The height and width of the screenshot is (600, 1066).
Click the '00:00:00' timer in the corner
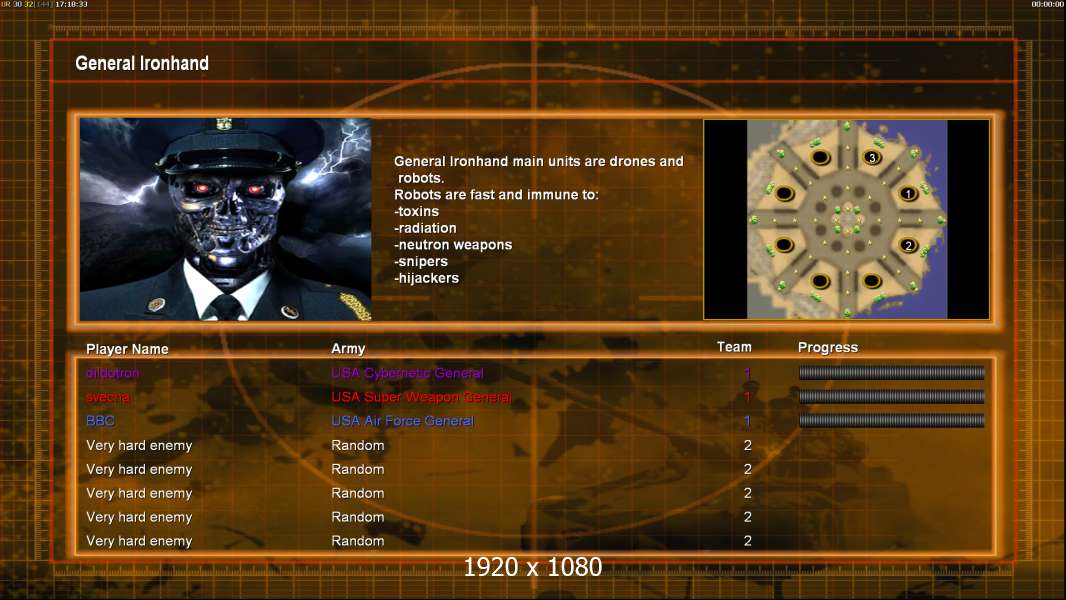coord(1047,4)
